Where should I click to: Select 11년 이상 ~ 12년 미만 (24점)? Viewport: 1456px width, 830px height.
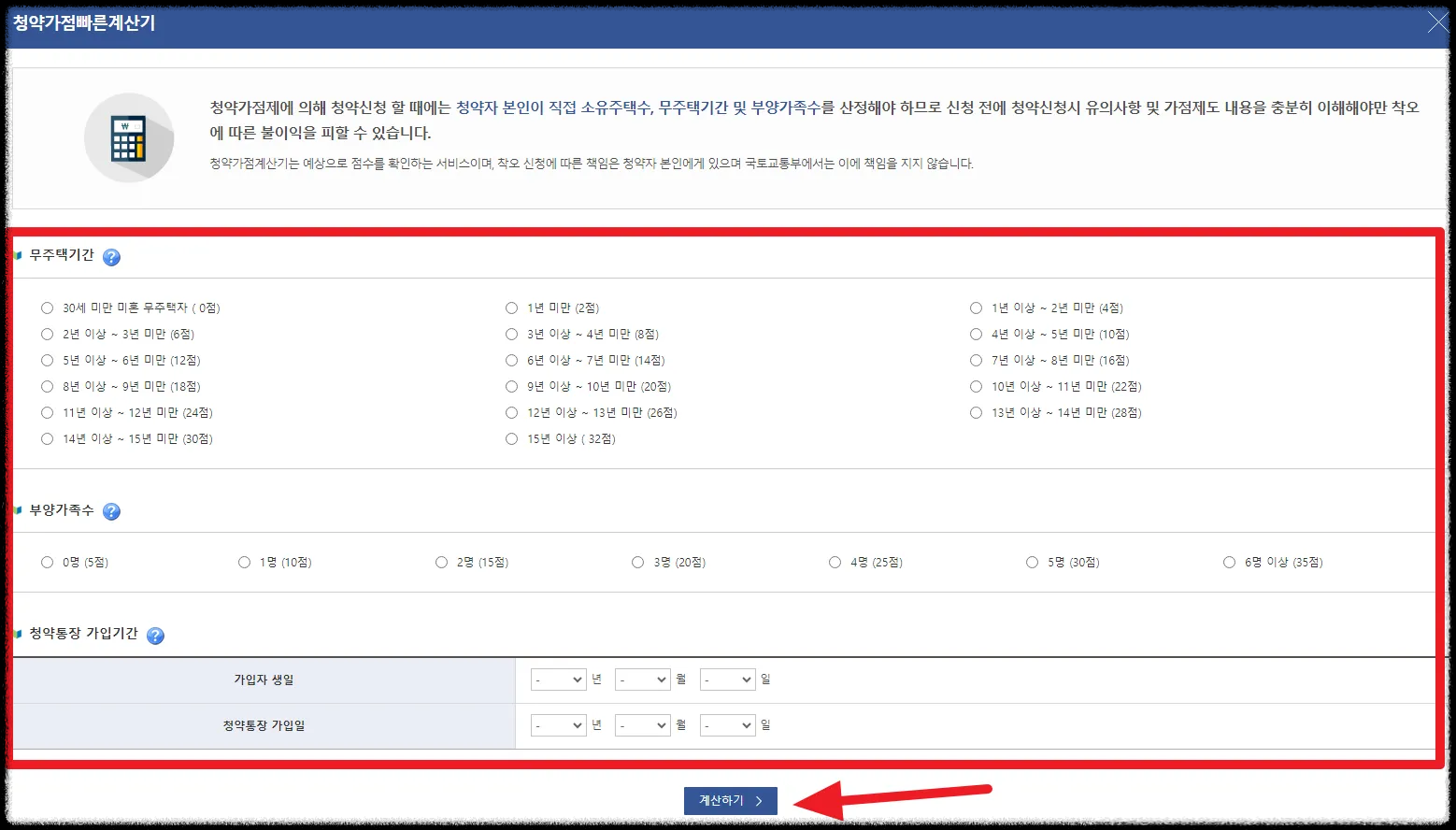(x=47, y=412)
